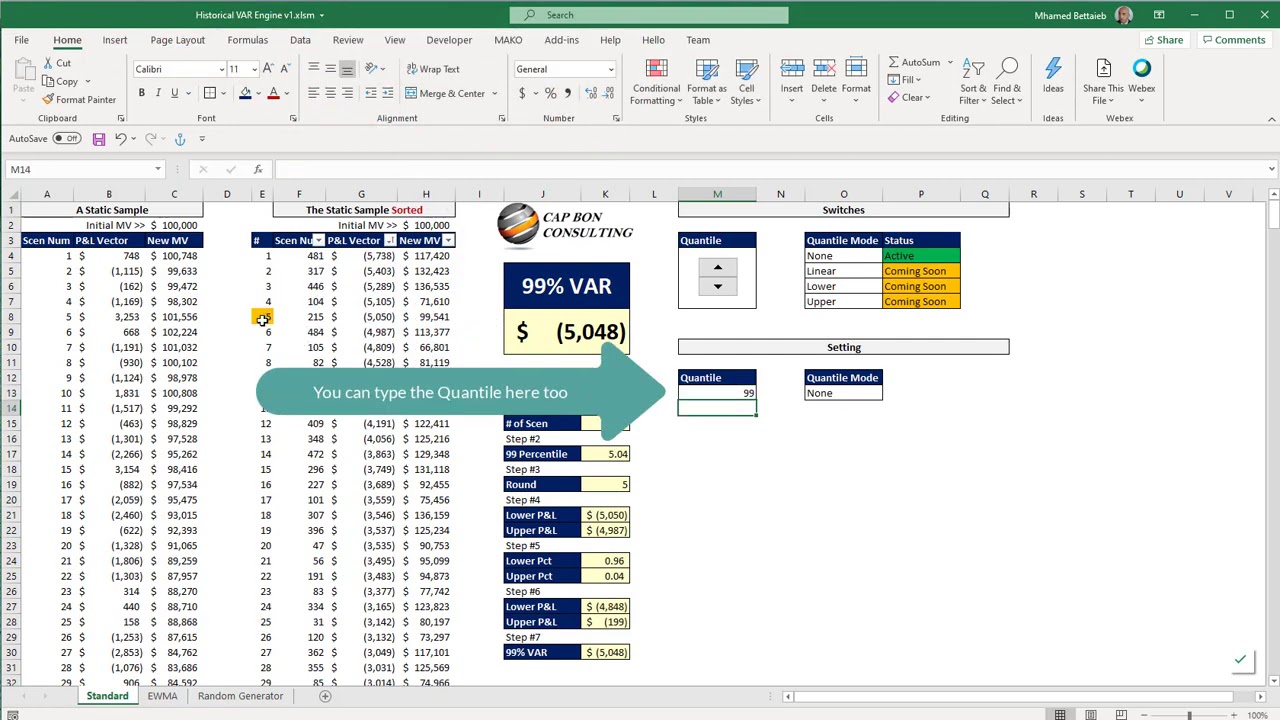Open the Font name dropdown
The height and width of the screenshot is (720, 1280).
click(x=222, y=69)
